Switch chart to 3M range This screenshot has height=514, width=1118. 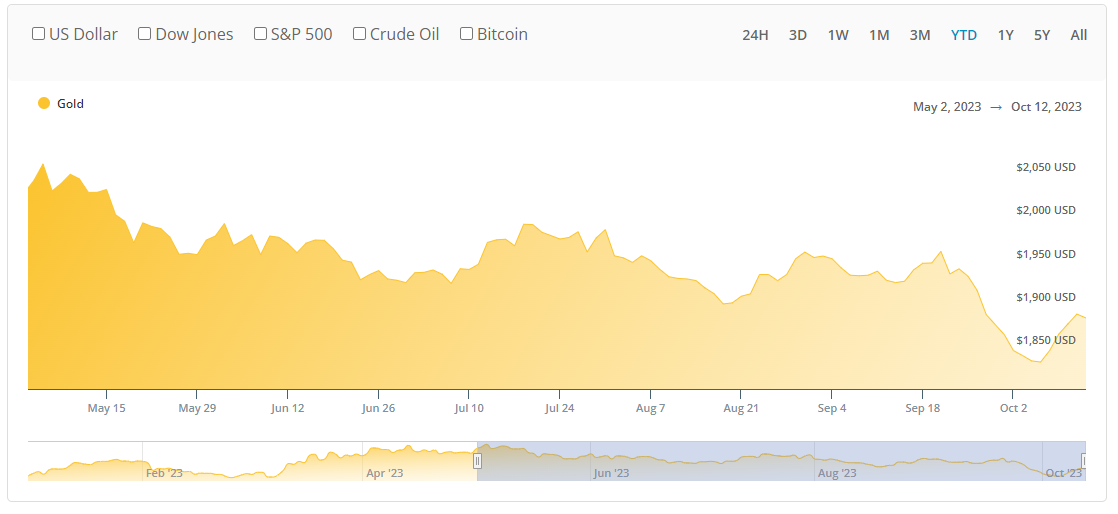click(x=920, y=35)
